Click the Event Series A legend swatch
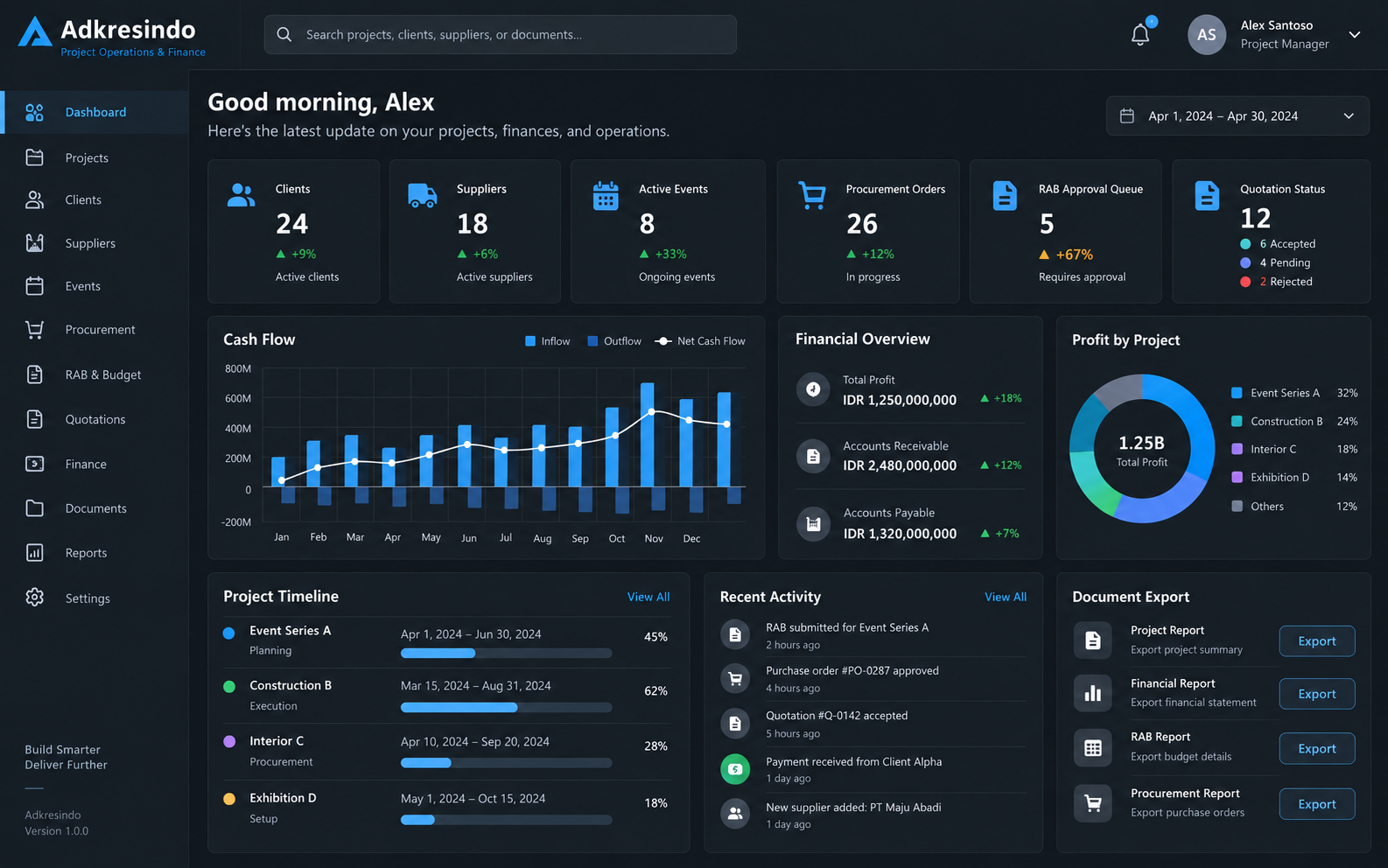 coord(1237,393)
